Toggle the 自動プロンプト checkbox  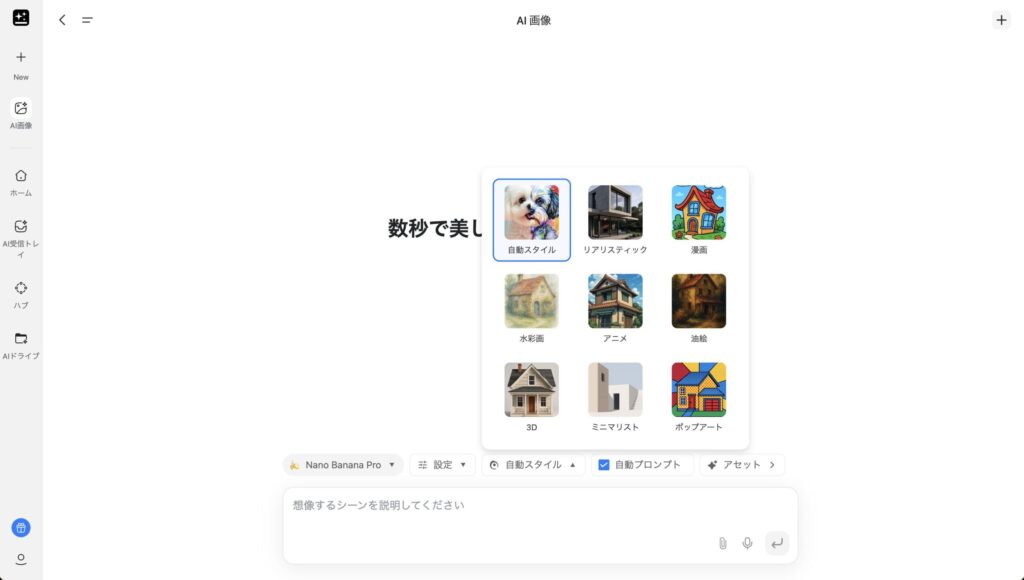coord(603,465)
